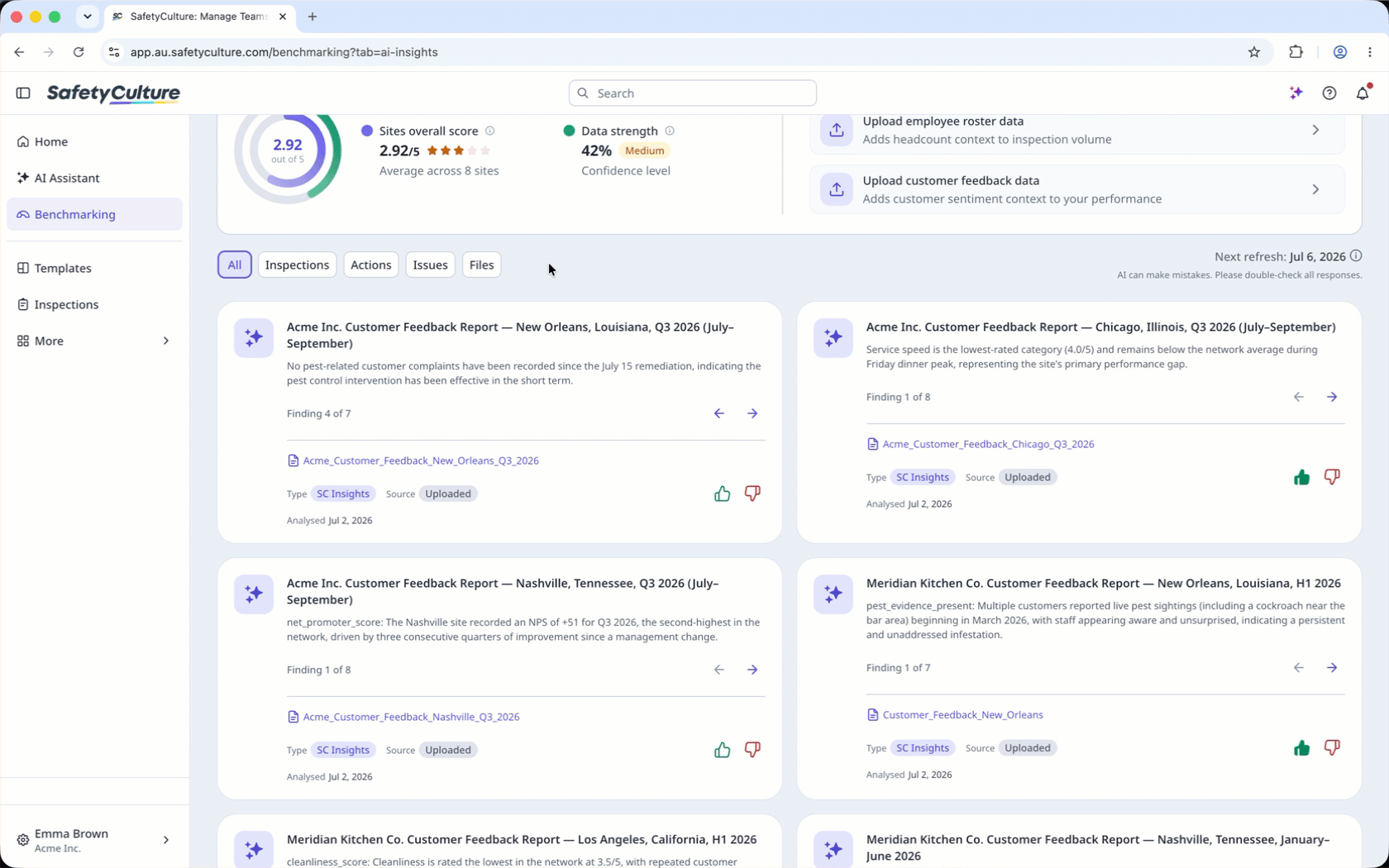1389x868 pixels.
Task: Focus the Search field
Action: [x=693, y=93]
